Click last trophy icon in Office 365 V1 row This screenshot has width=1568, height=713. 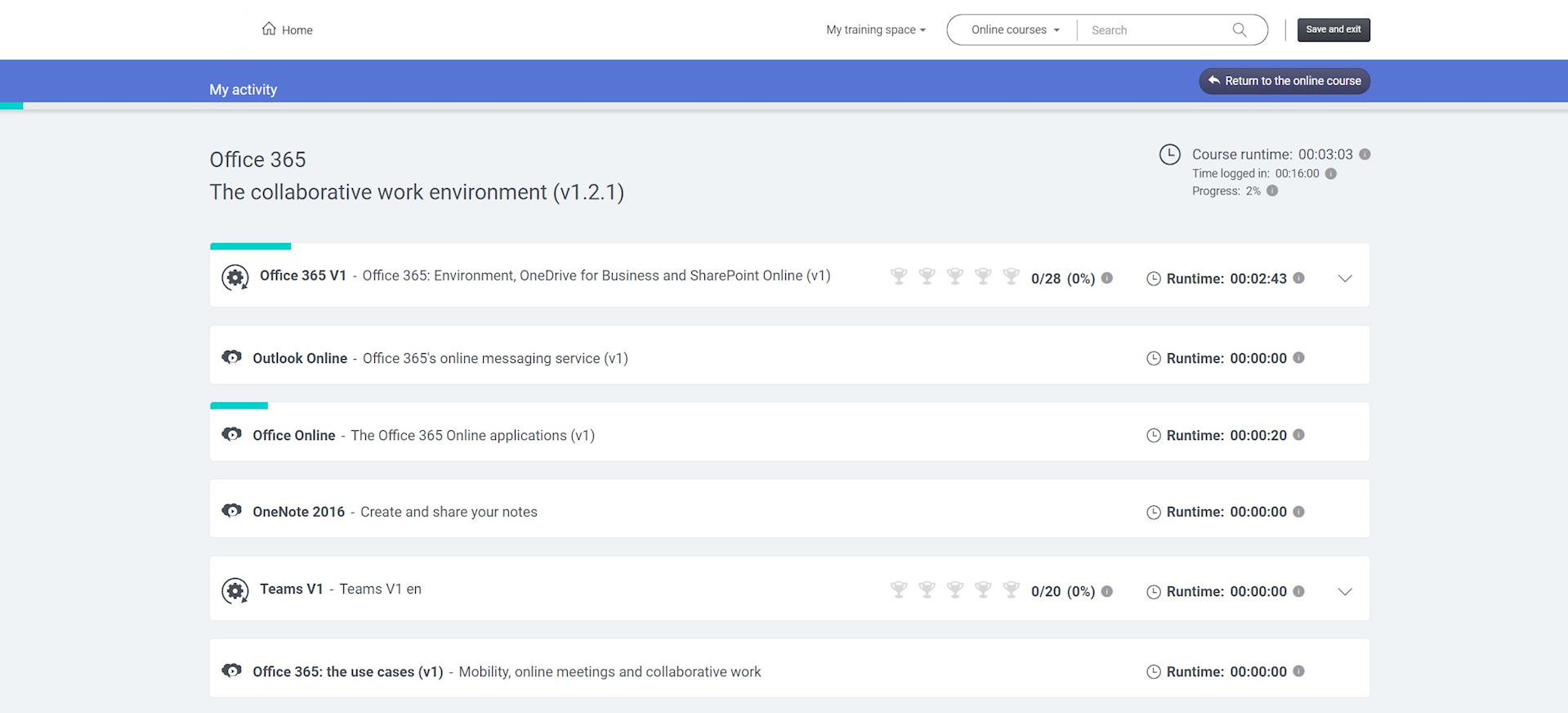click(x=1012, y=276)
